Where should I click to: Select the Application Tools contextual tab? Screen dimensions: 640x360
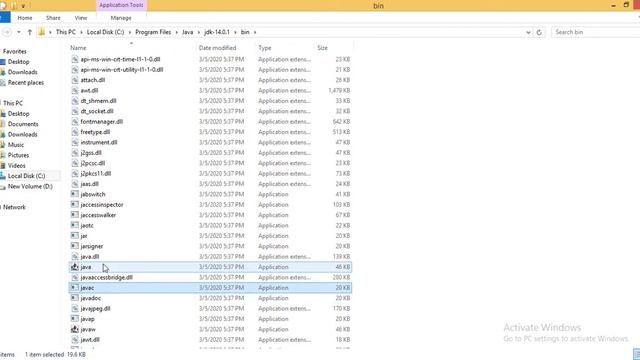coord(121,5)
